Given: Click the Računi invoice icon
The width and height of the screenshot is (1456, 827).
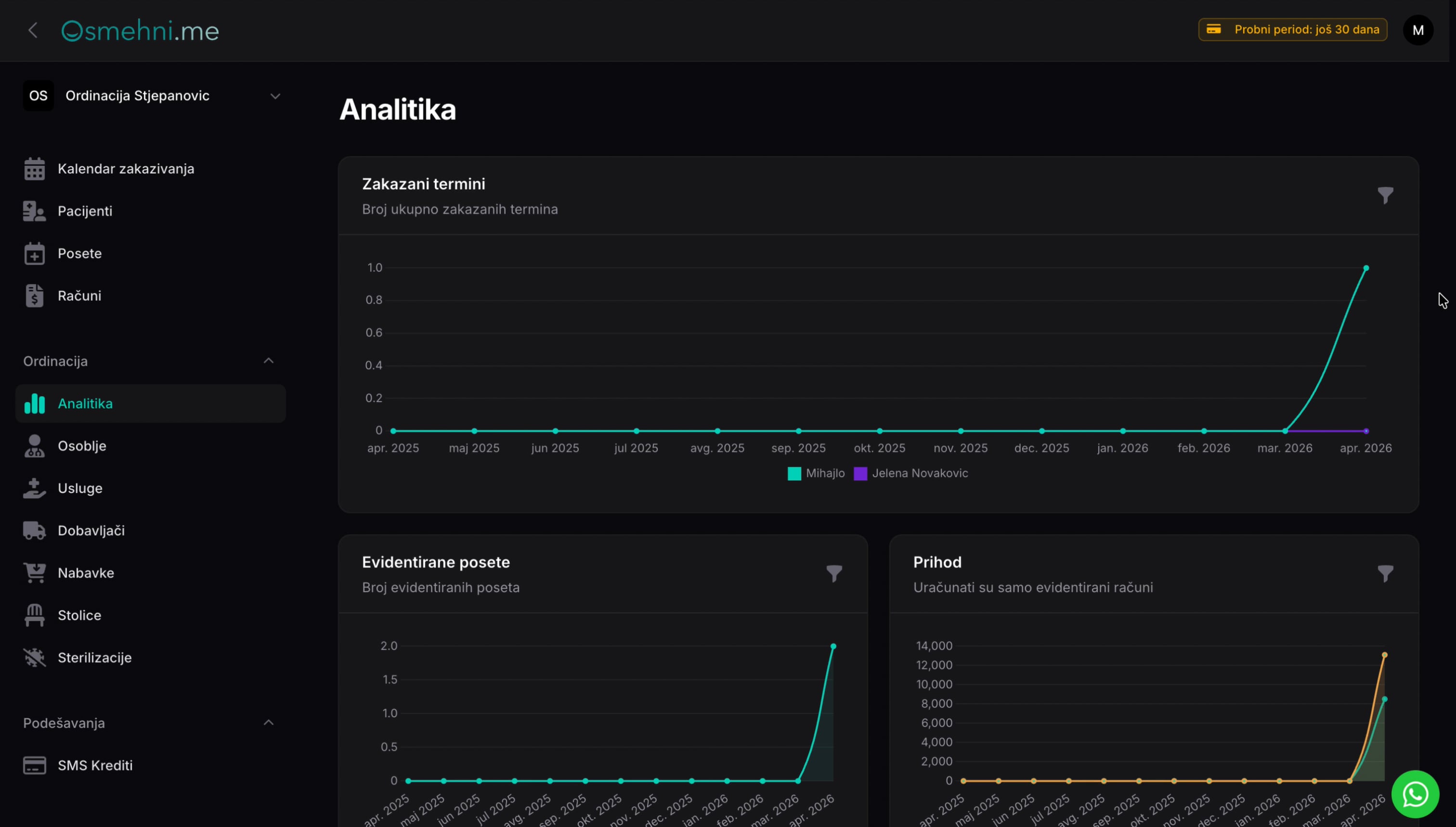Looking at the screenshot, I should coord(35,296).
